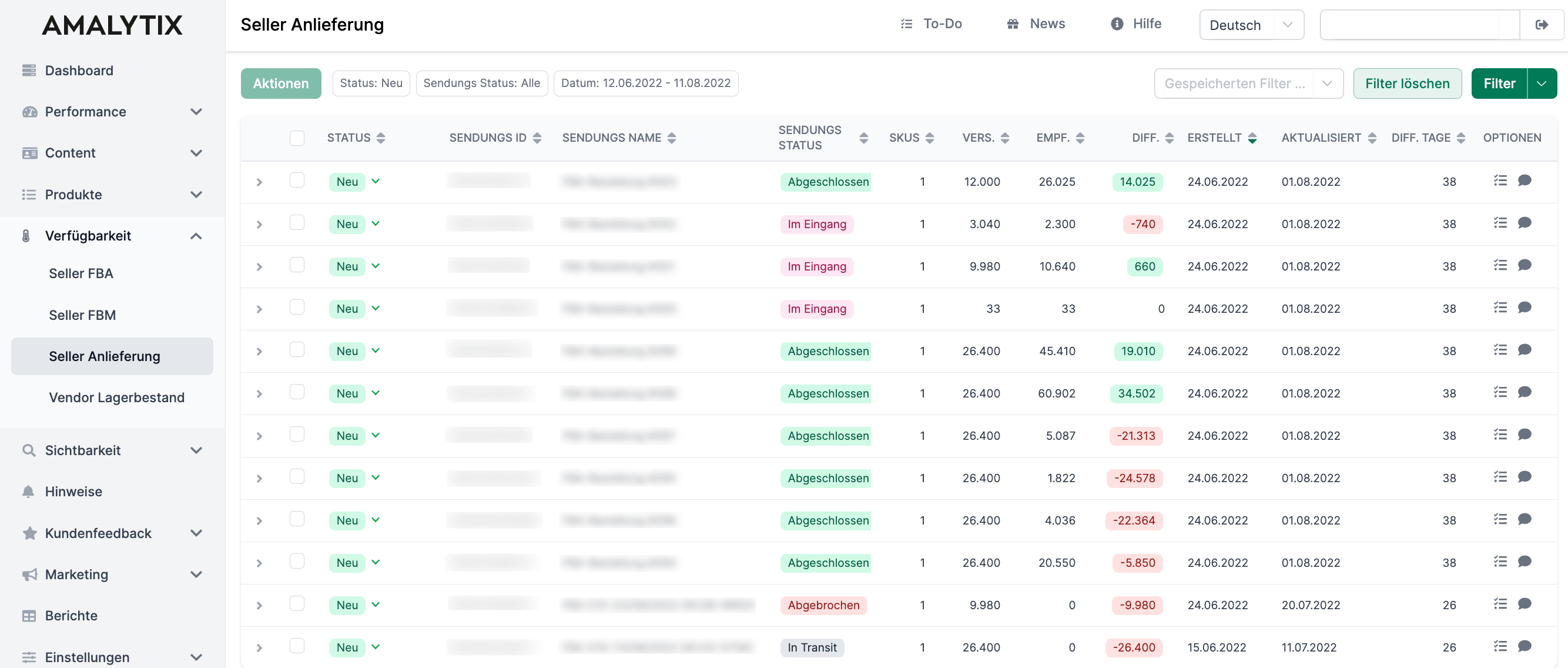Click the green Filter button
Screen dimensions: 1568x668
pos(1499,83)
